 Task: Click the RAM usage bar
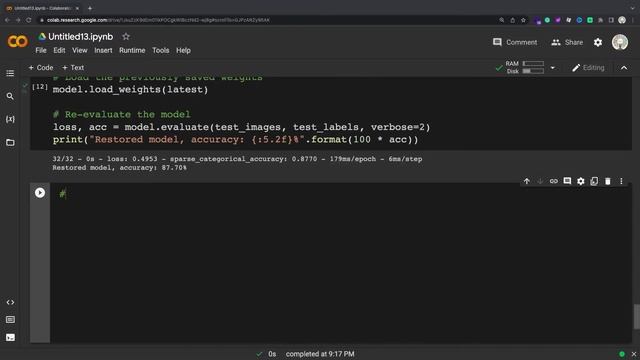click(x=533, y=64)
